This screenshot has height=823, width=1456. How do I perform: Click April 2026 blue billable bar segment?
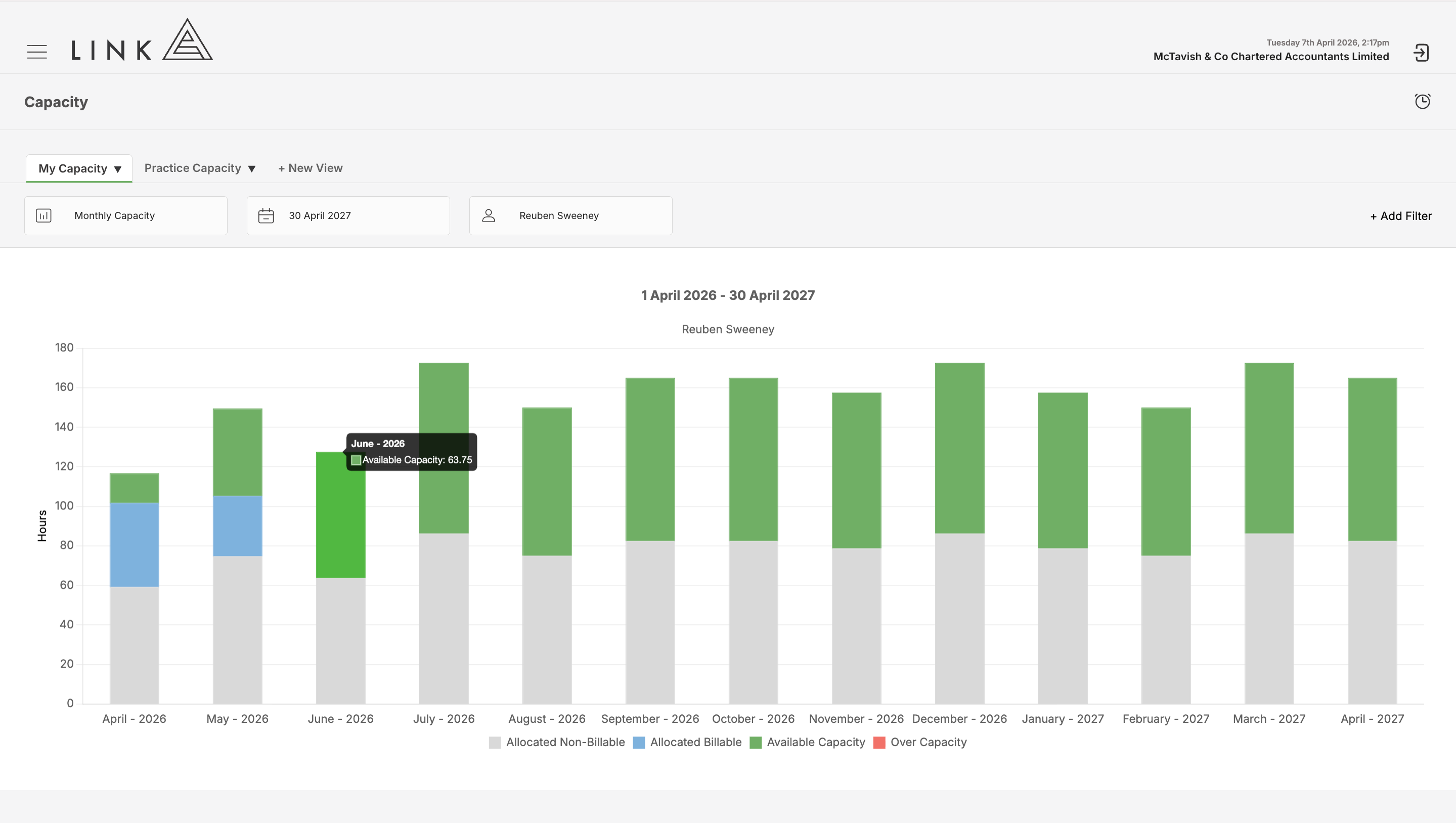point(134,545)
